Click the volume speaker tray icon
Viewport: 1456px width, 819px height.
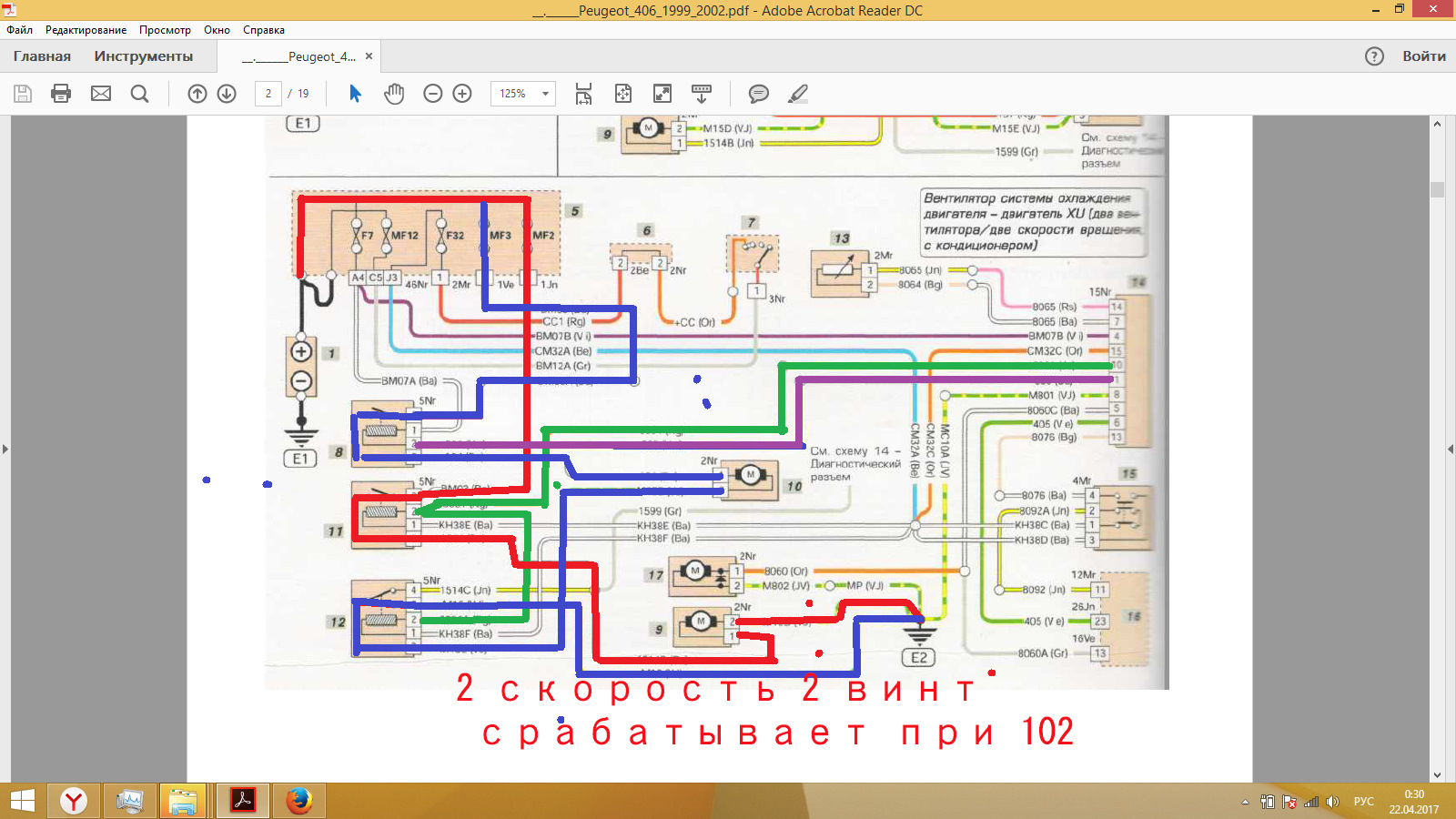pyautogui.click(x=1332, y=802)
